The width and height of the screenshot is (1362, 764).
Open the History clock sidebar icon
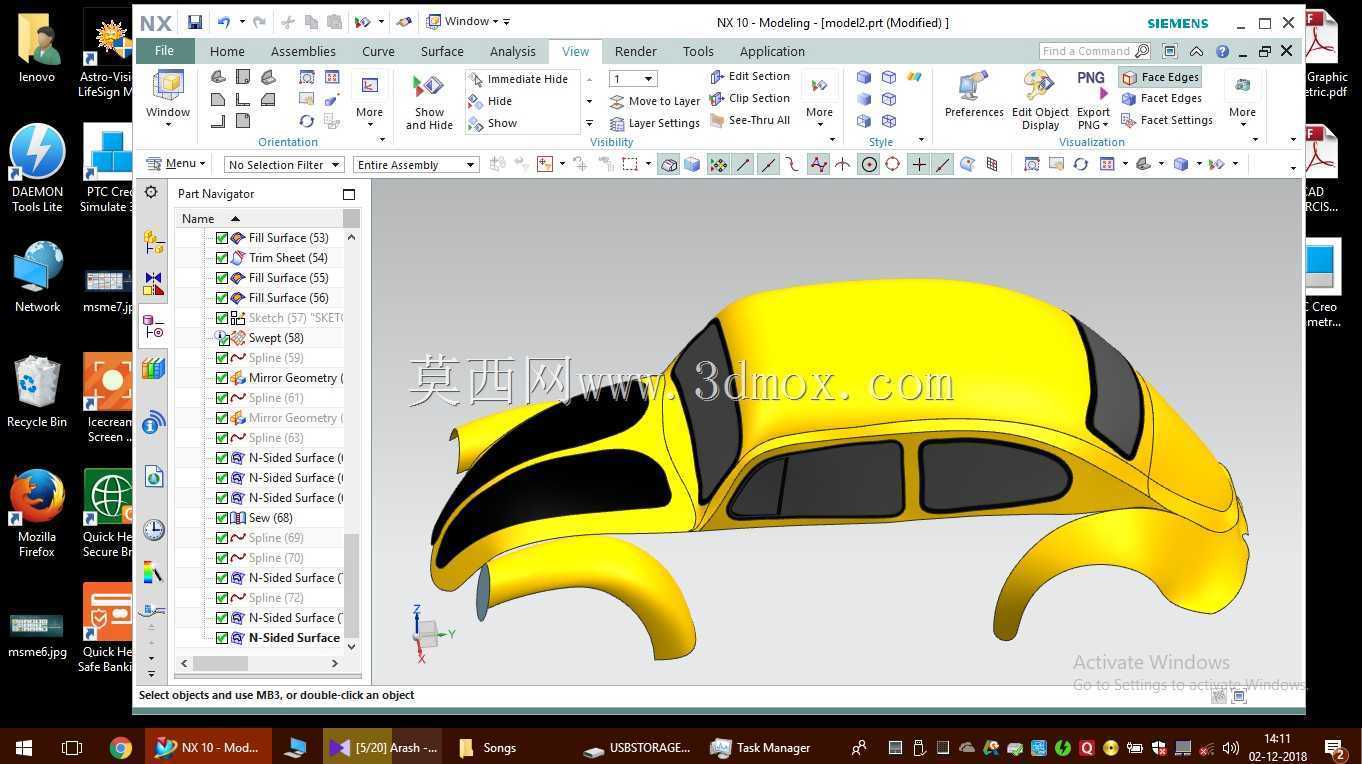point(153,530)
